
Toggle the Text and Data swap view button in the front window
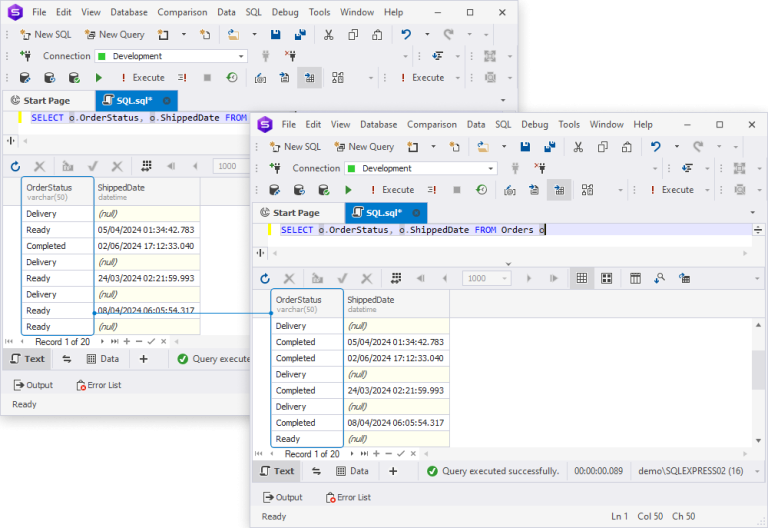(317, 471)
